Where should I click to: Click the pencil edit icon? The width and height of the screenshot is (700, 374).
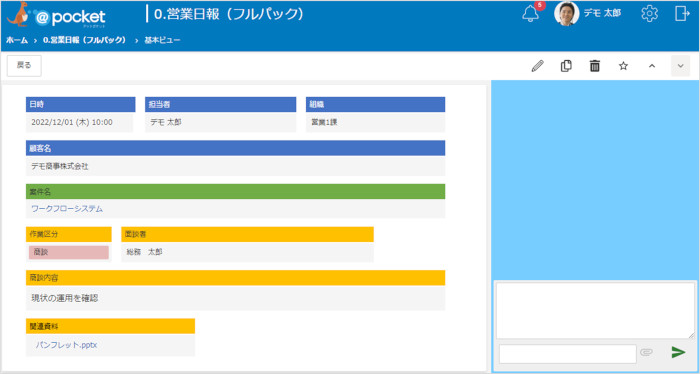[538, 66]
